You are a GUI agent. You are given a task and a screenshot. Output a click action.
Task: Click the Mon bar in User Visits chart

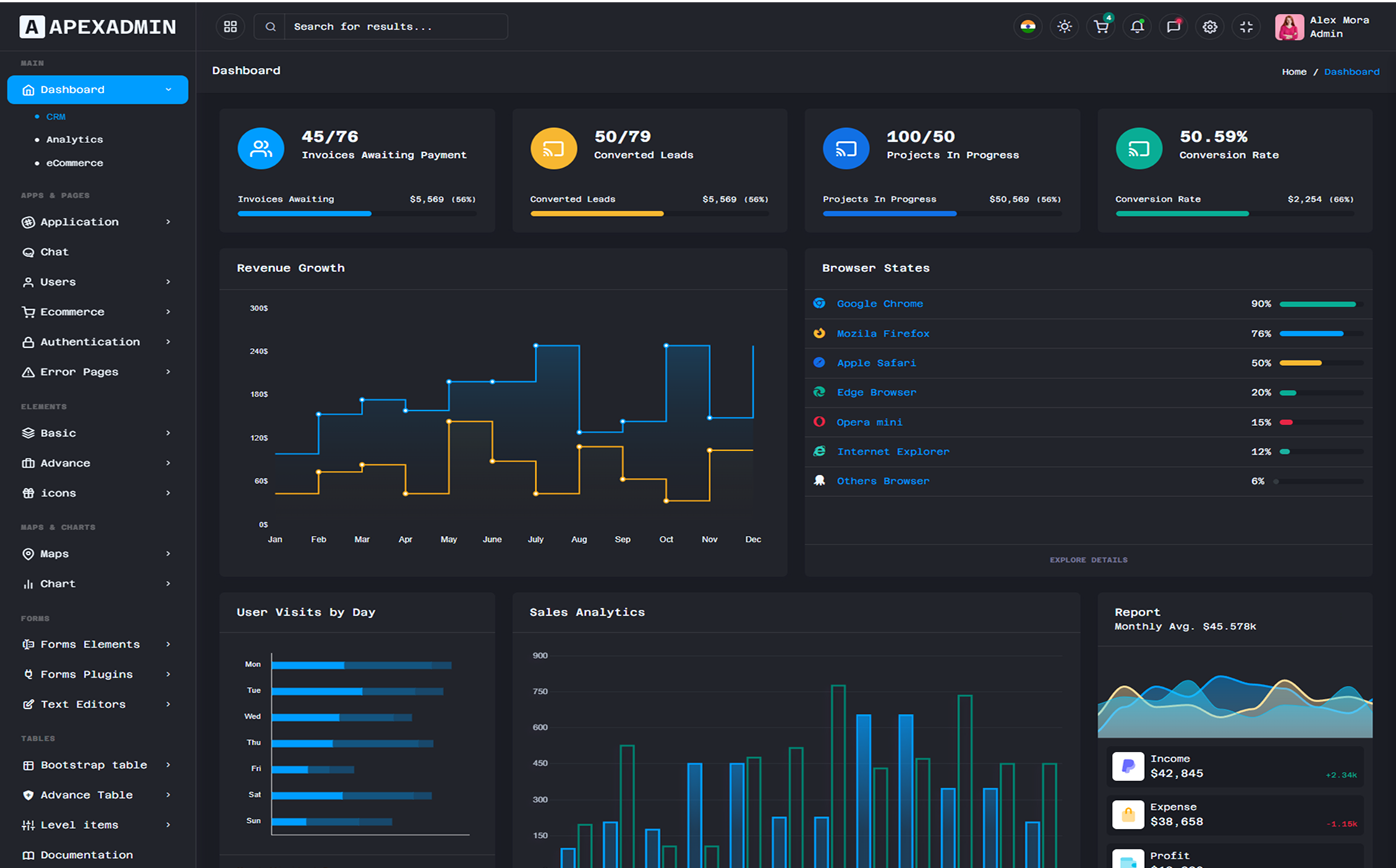click(x=362, y=665)
